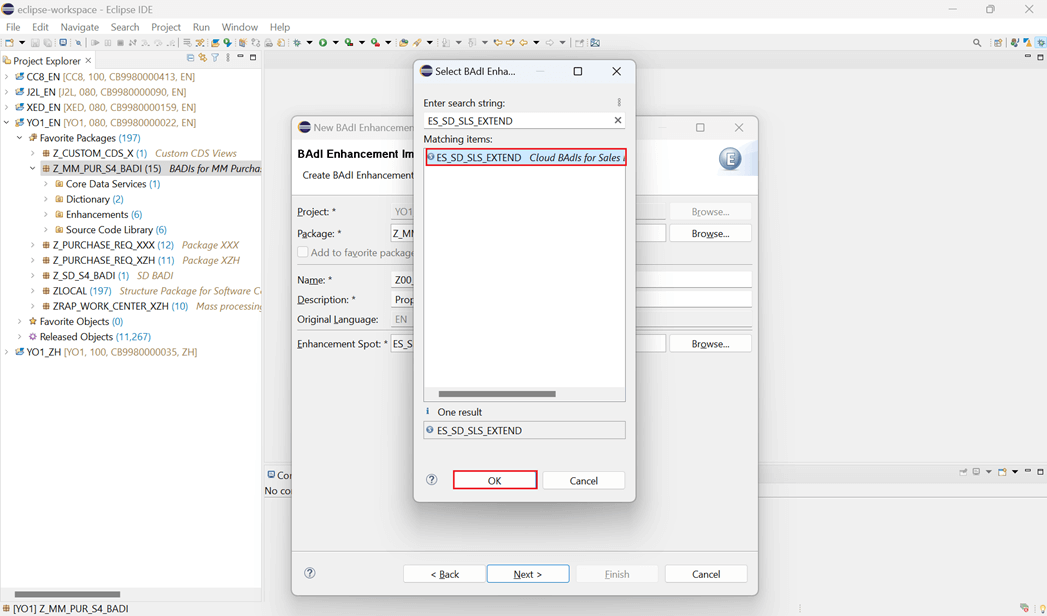Open the Filters icon in Project Explorer toolbar
The height and width of the screenshot is (616, 1047).
(214, 60)
